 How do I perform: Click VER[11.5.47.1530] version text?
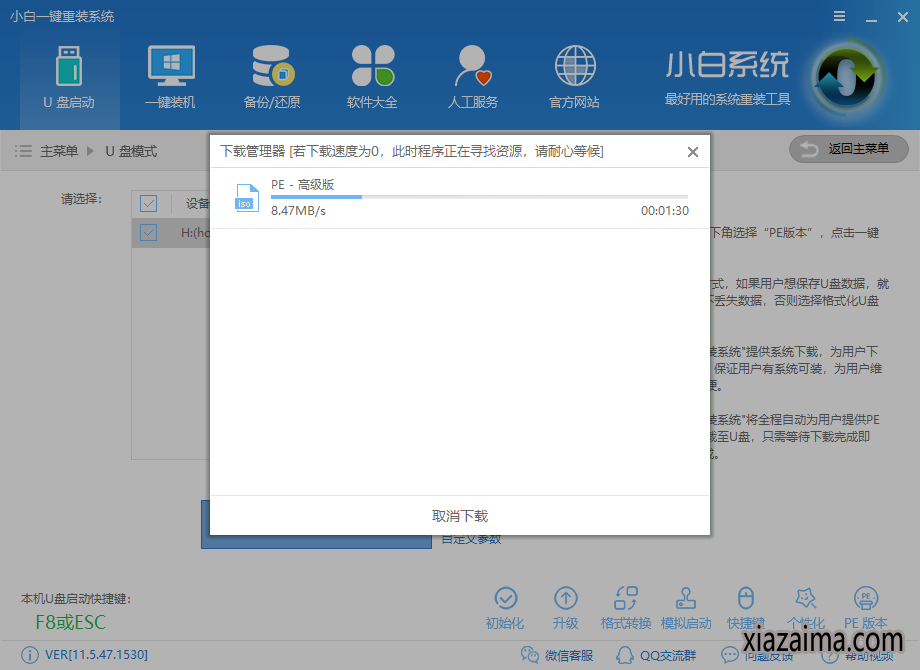tap(96, 655)
